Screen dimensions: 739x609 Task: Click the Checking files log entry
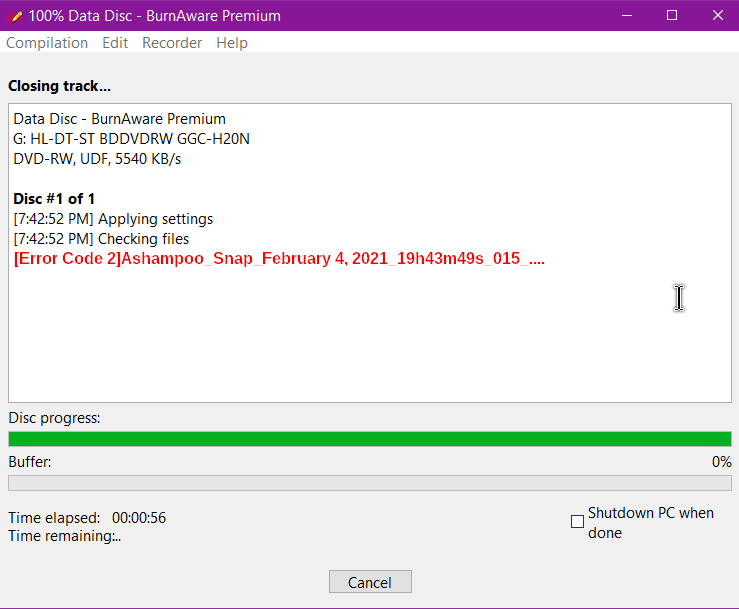(101, 239)
